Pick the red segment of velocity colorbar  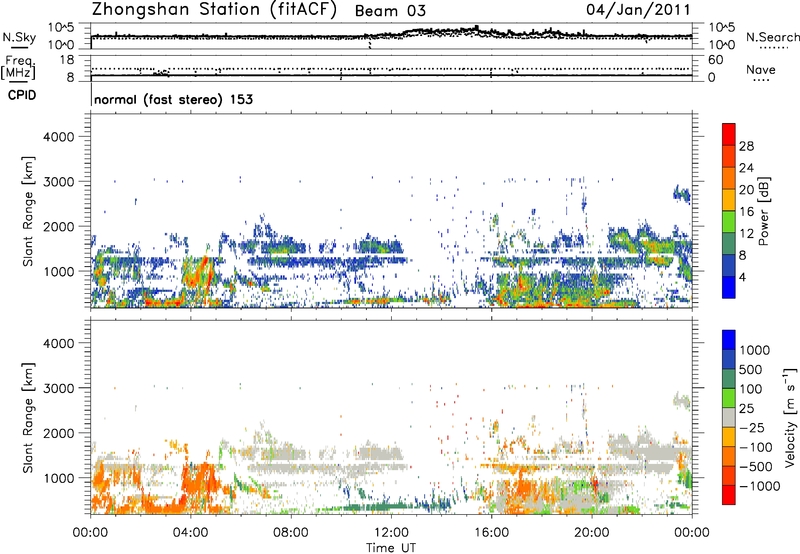tap(729, 495)
